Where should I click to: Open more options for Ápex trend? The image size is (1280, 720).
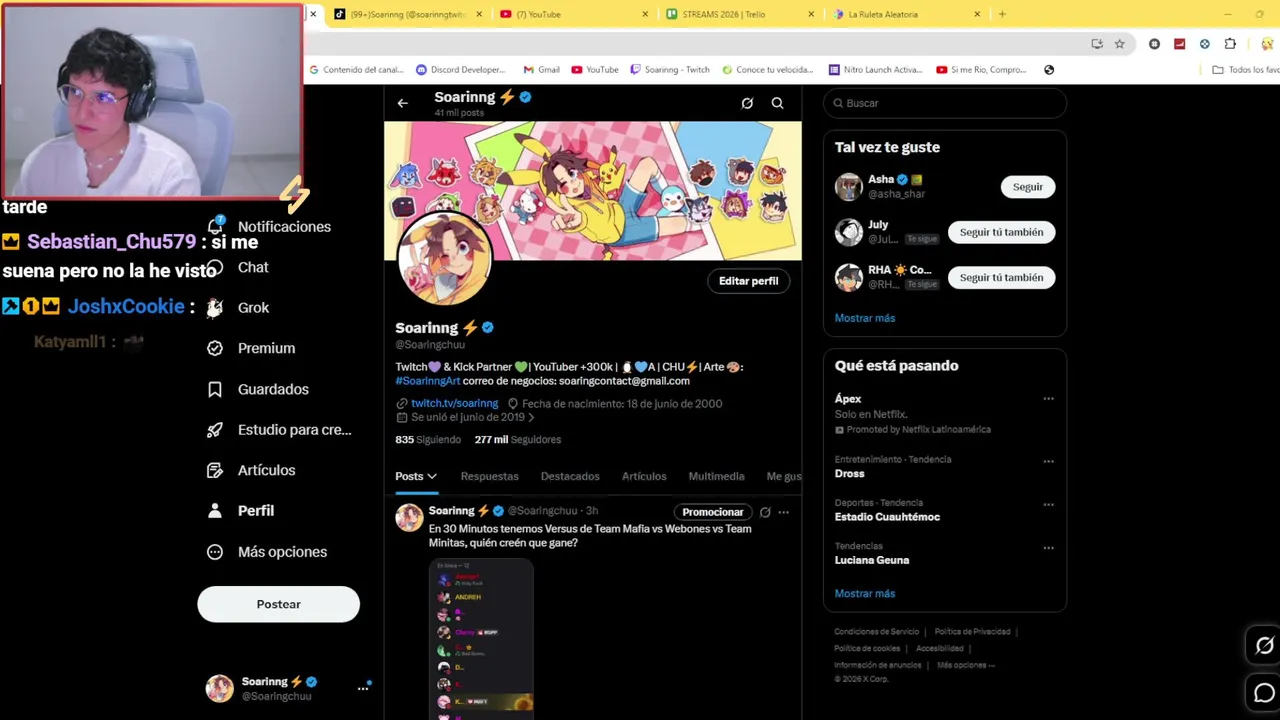coord(1048,399)
